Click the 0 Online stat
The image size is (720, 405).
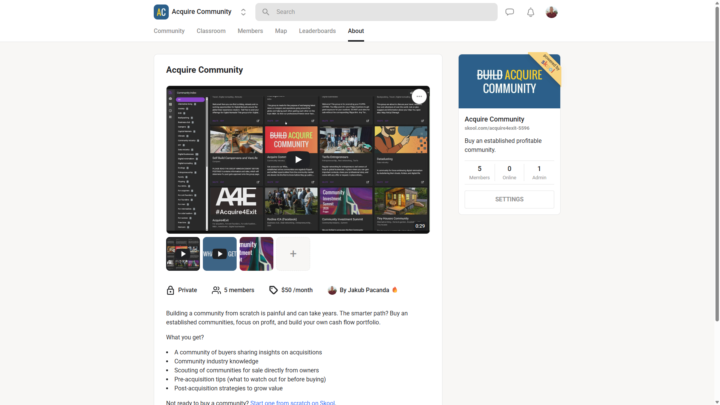point(509,172)
